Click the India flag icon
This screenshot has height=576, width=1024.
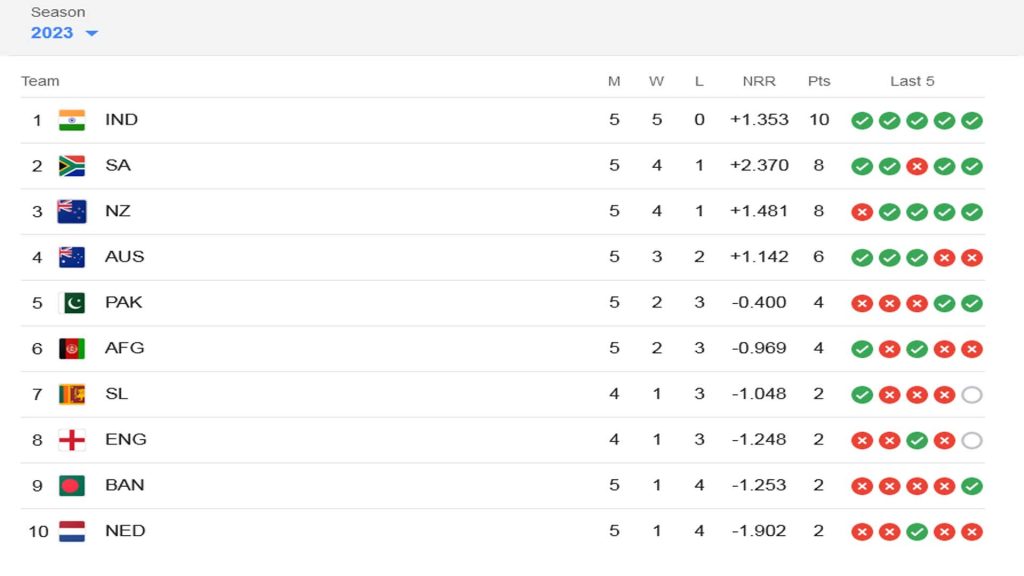click(72, 120)
